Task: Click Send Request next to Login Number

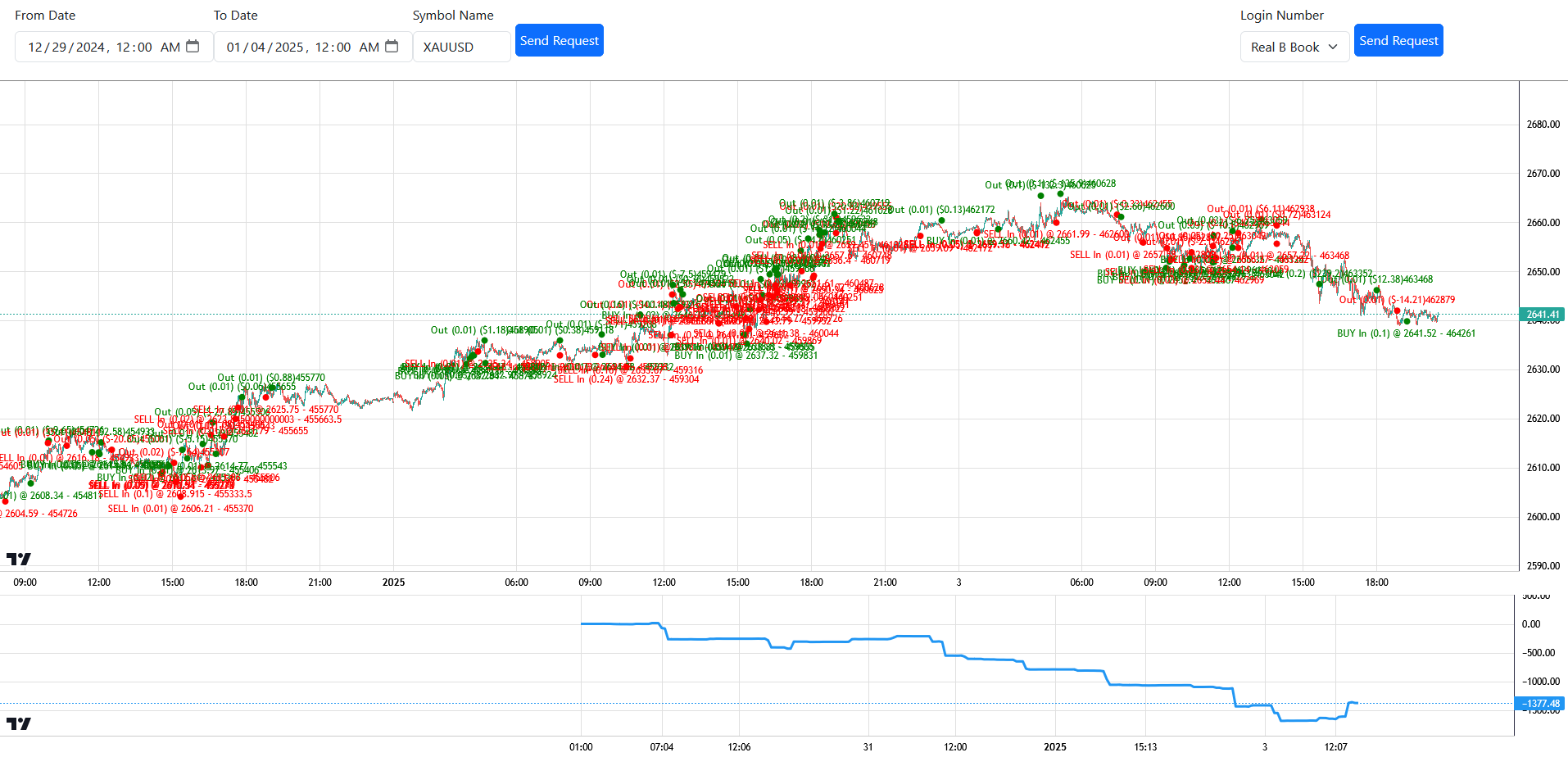Action: click(1398, 40)
